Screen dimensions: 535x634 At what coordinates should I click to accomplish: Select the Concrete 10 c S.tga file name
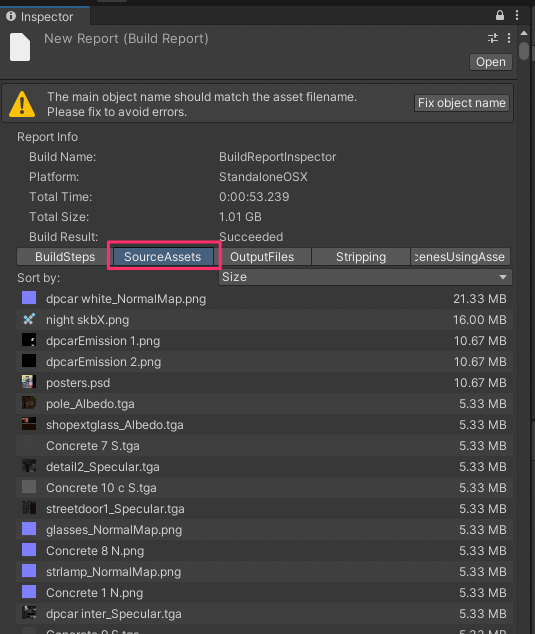pyautogui.click(x=101, y=488)
